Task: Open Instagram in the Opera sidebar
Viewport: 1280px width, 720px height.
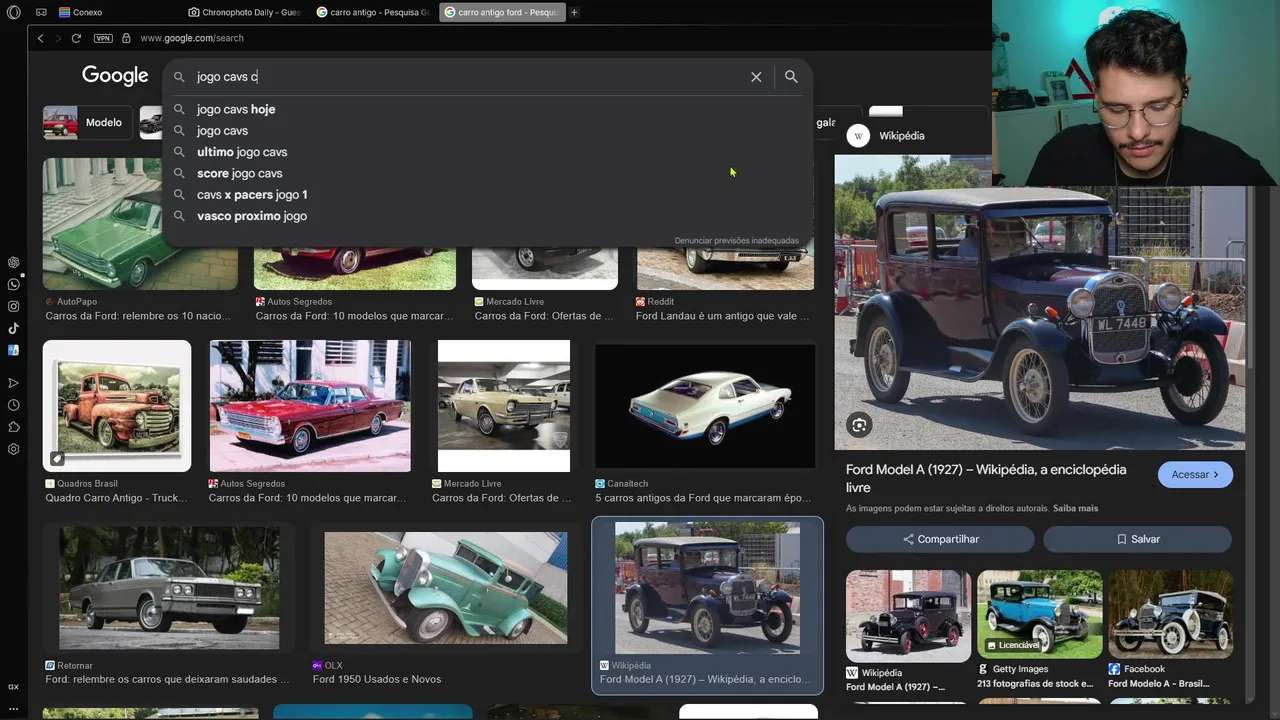Action: [13, 306]
